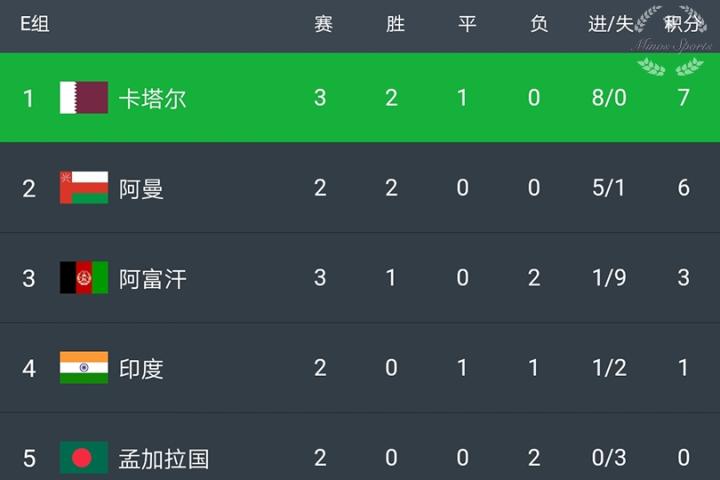Click the E组 group header label
The height and width of the screenshot is (480, 720).
[x=35, y=24]
